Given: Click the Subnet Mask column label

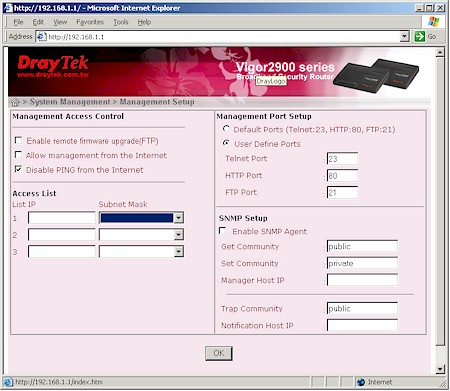Looking at the screenshot, I should point(123,204).
